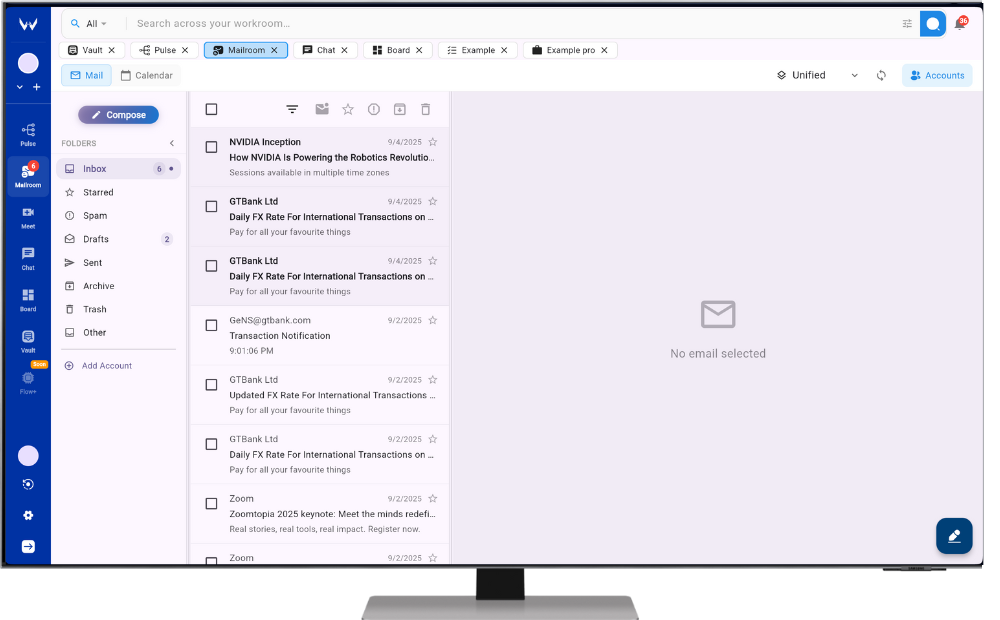Click the workroom search input field
This screenshot has width=1000, height=620.
point(500,24)
